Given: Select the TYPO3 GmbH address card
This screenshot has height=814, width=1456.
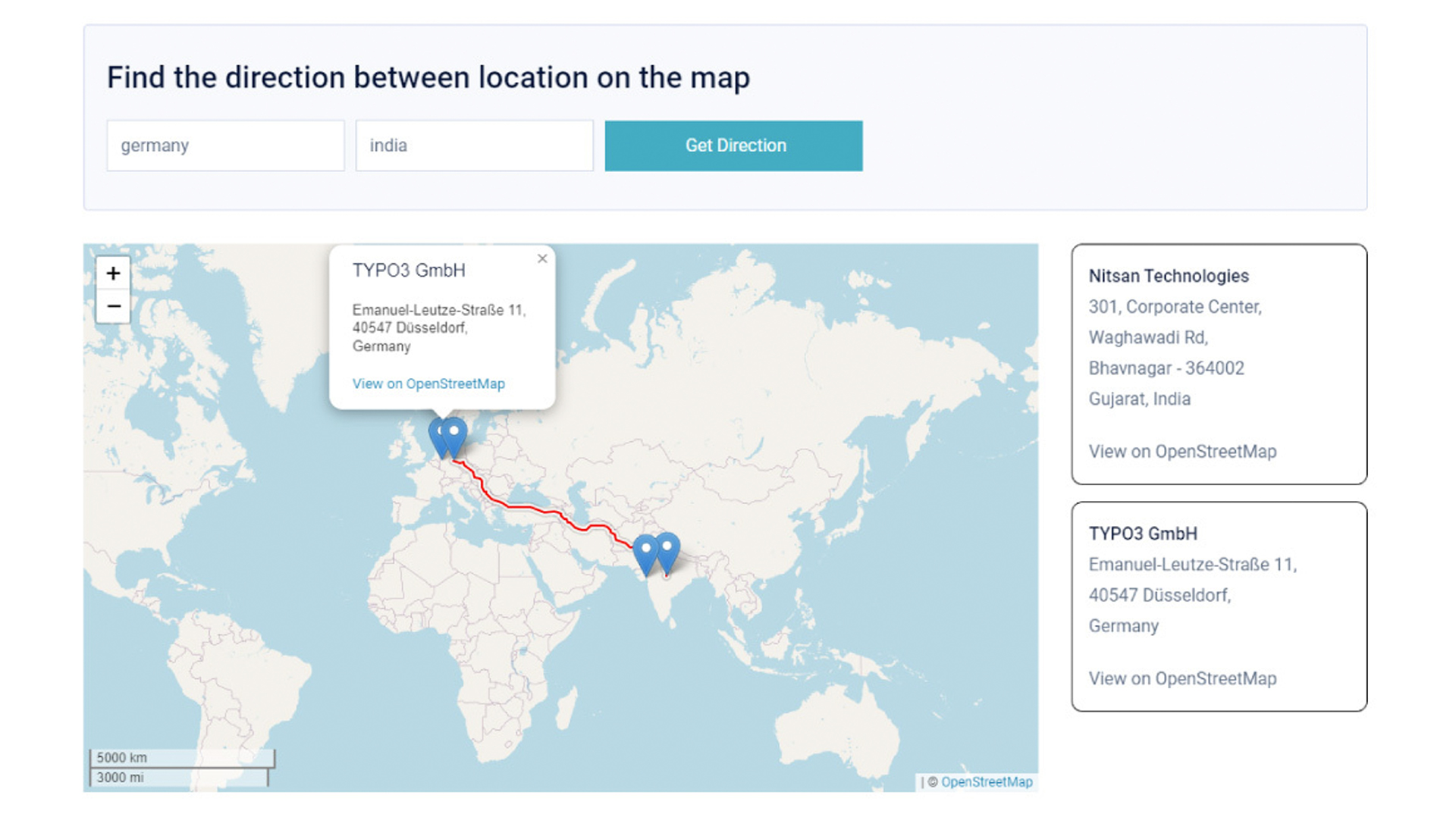Looking at the screenshot, I should pos(1218,606).
